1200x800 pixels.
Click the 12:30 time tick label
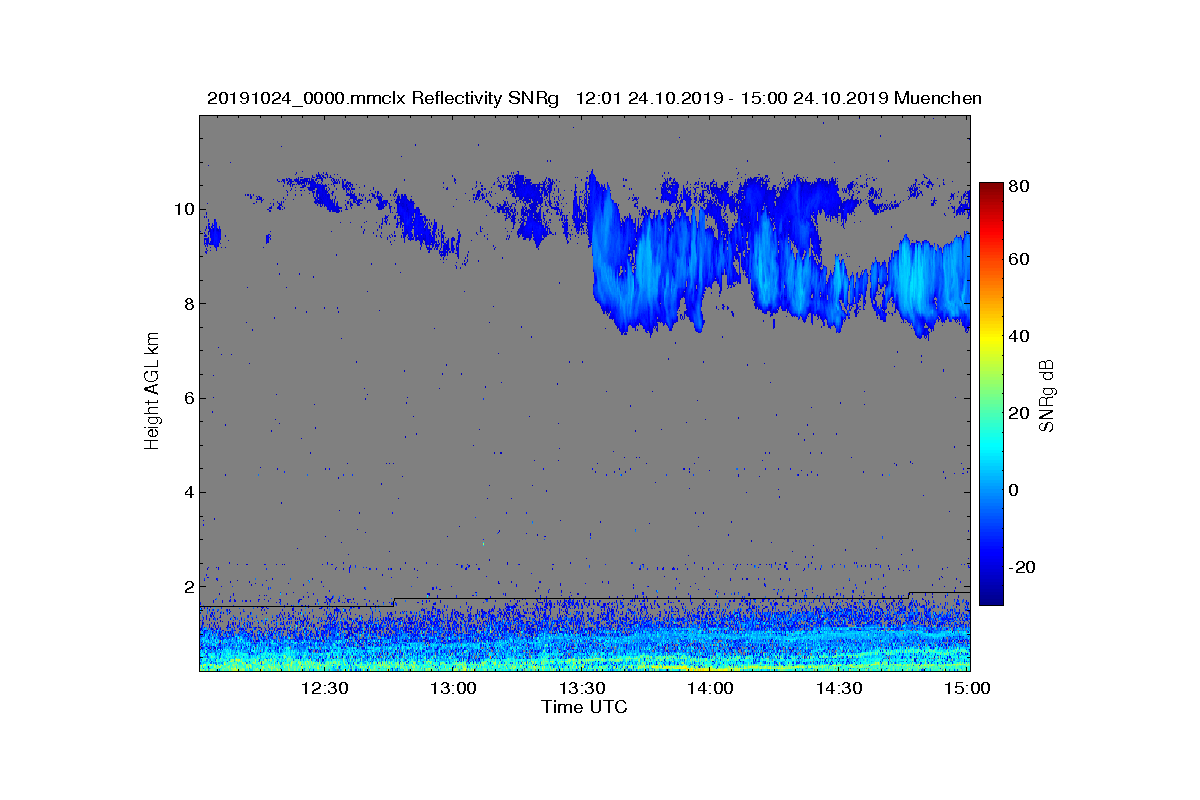click(x=324, y=688)
